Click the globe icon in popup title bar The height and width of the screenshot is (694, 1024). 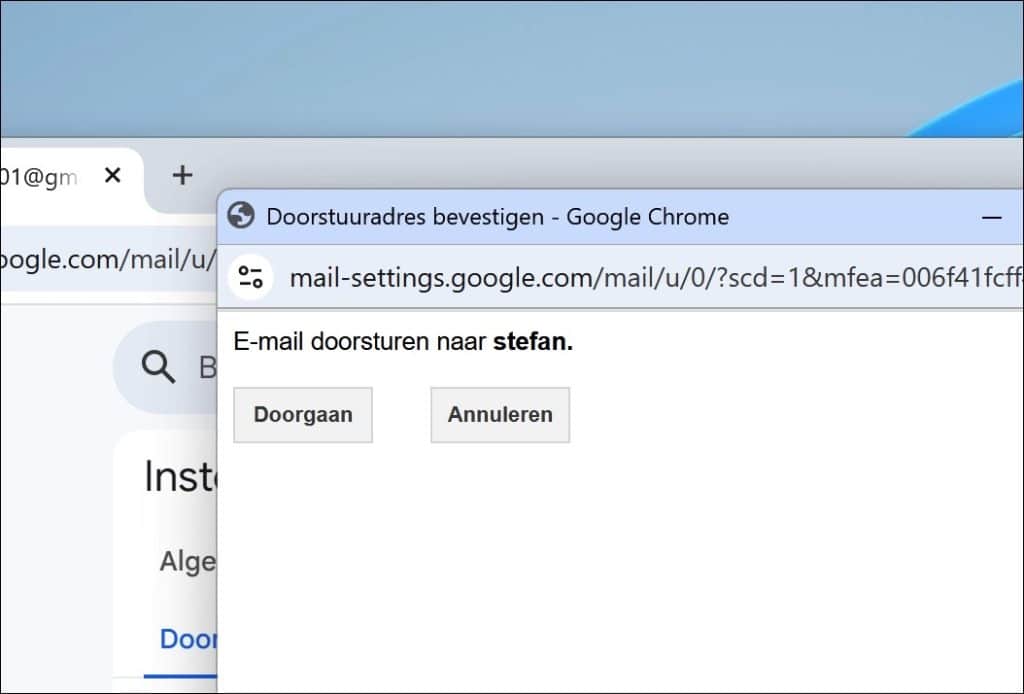pyautogui.click(x=241, y=215)
